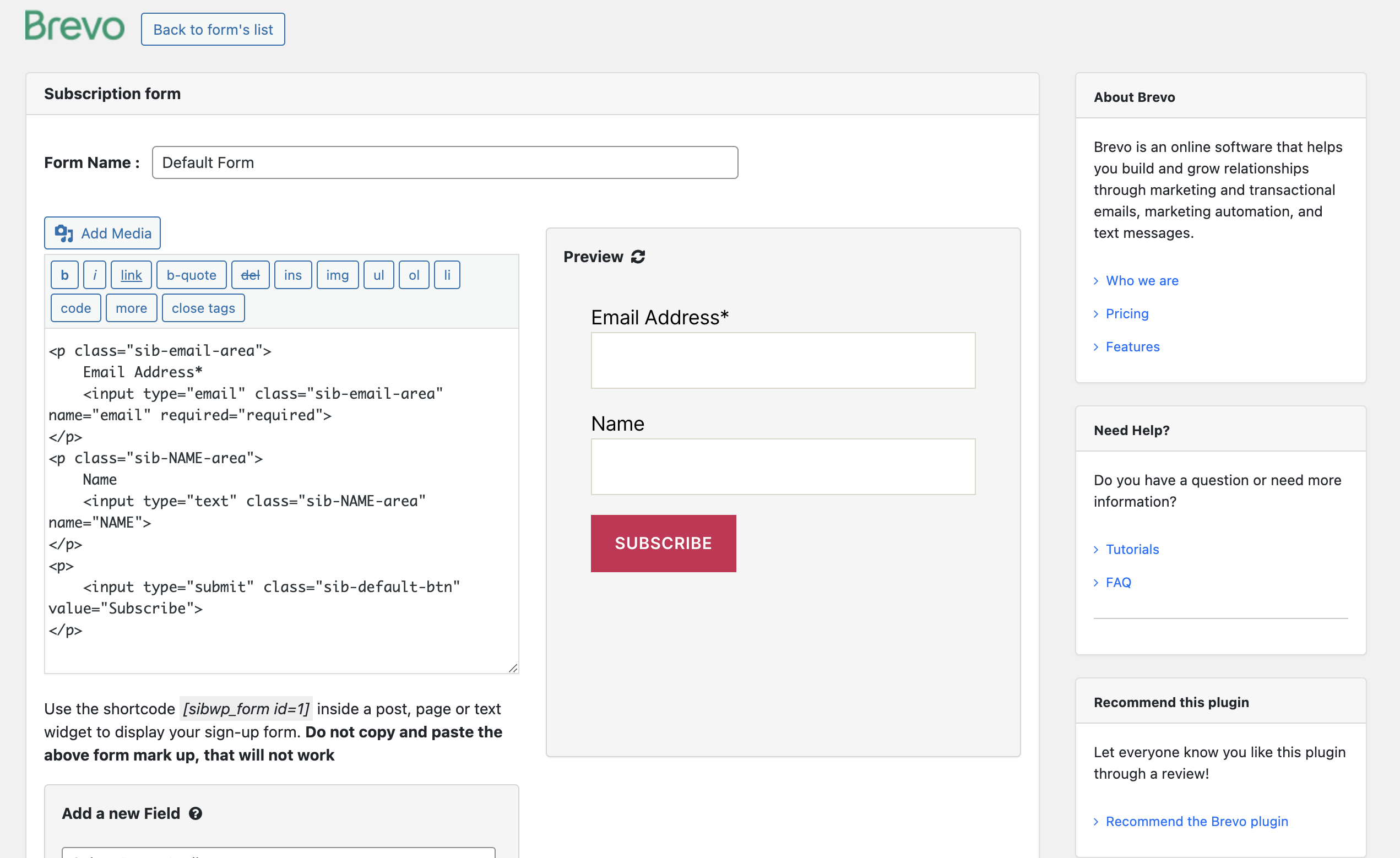Refresh the form preview
1400x858 pixels.
tap(638, 256)
